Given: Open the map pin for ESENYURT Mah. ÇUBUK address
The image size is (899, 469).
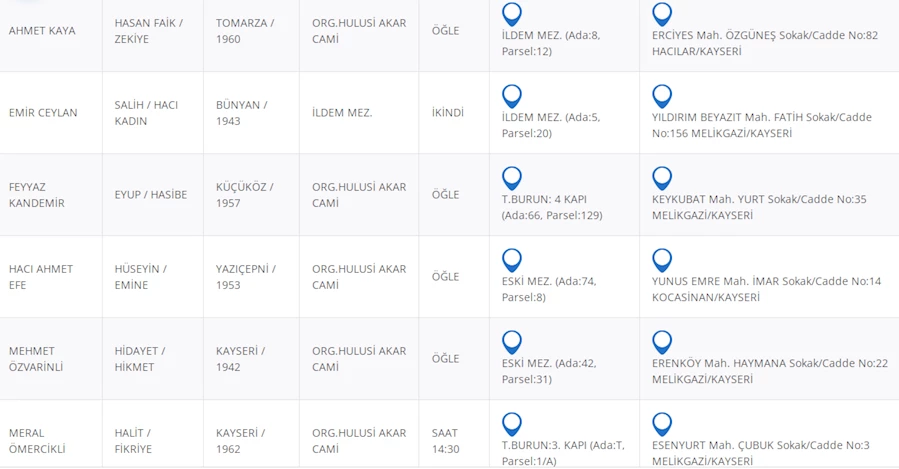Looking at the screenshot, I should [662, 425].
